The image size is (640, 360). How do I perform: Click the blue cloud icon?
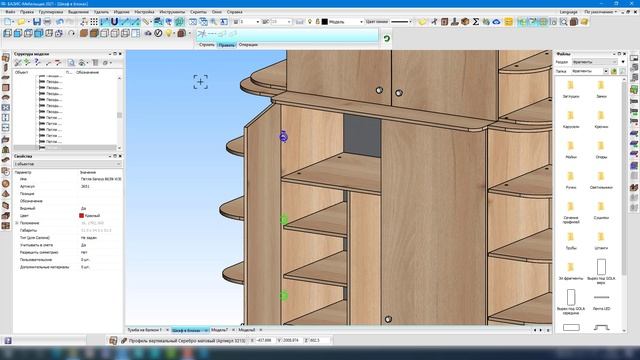coord(496,22)
